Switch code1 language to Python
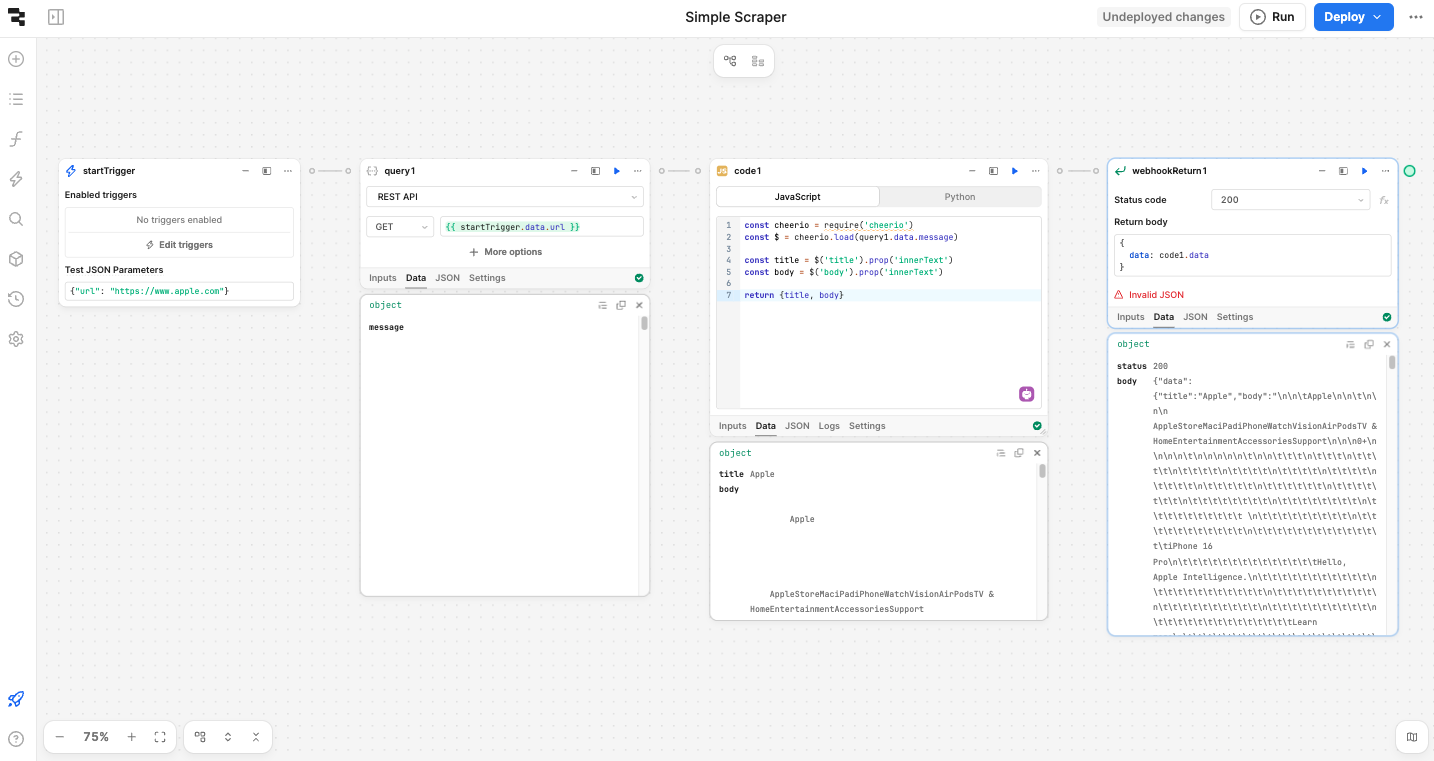 (959, 197)
